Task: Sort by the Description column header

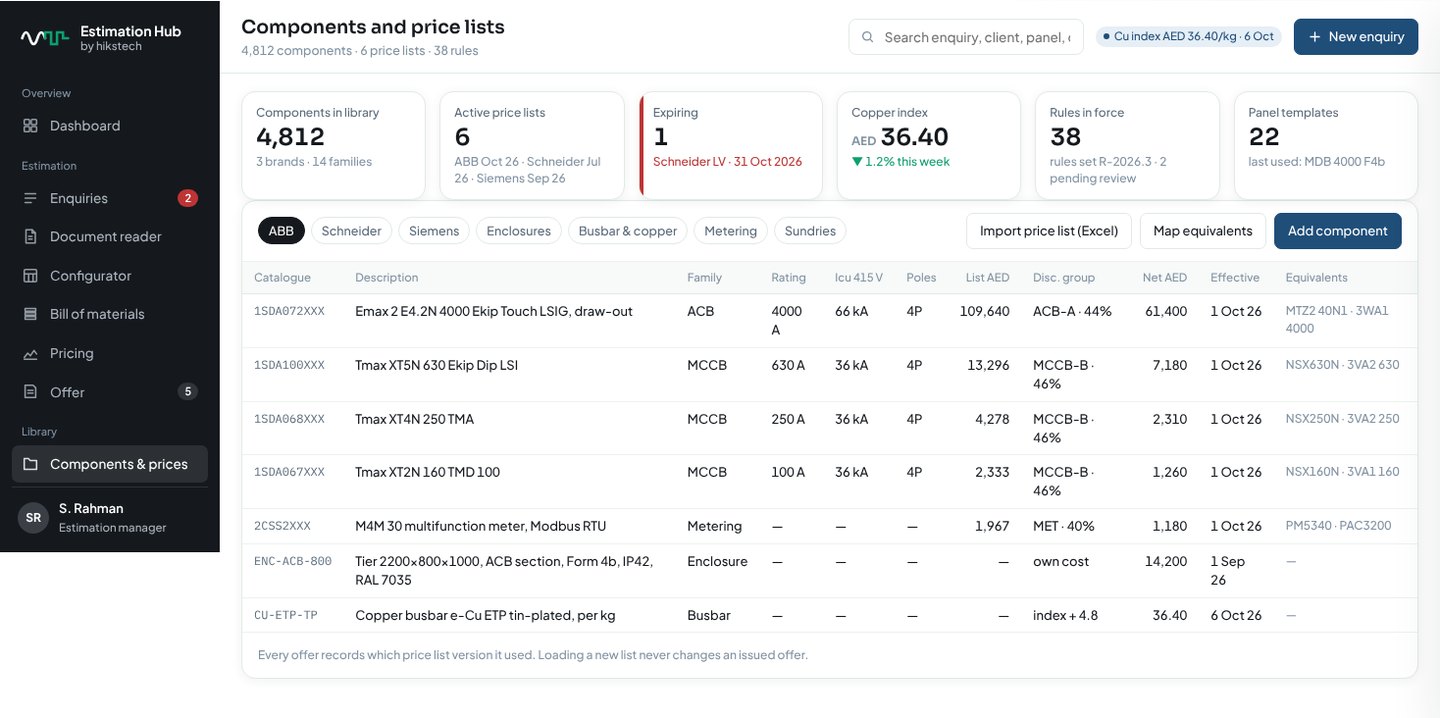Action: pos(387,278)
